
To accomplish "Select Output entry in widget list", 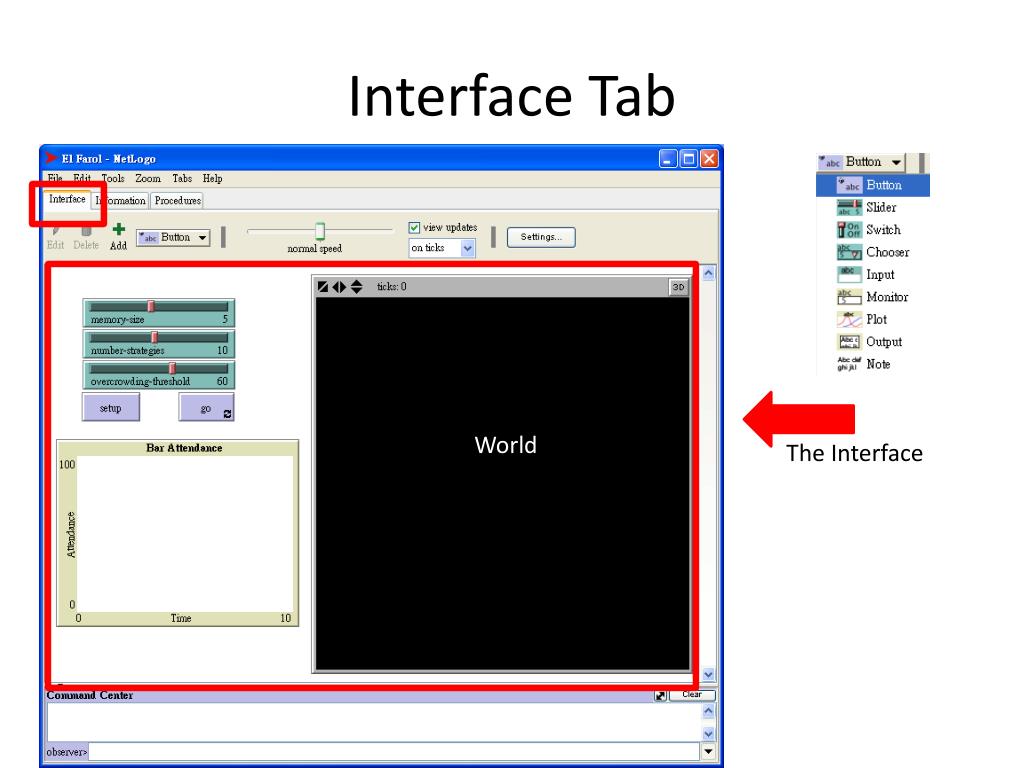I will pyautogui.click(x=872, y=342).
